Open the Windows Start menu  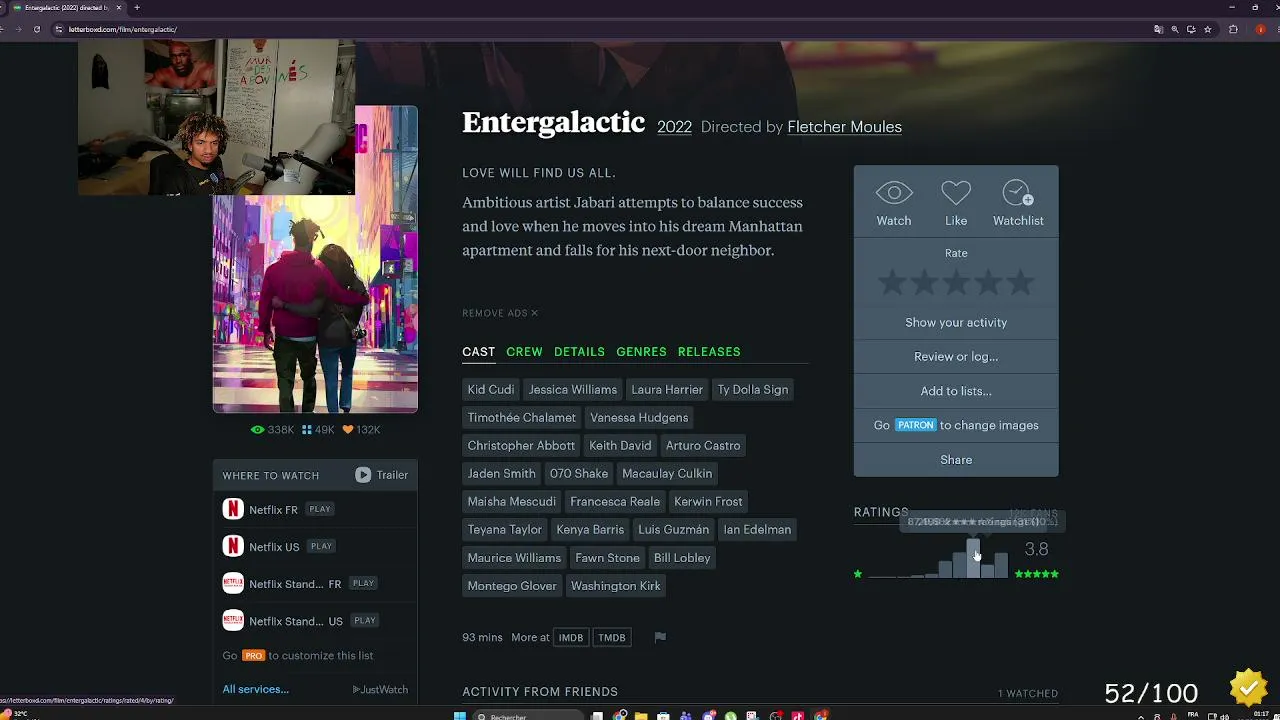pos(460,716)
